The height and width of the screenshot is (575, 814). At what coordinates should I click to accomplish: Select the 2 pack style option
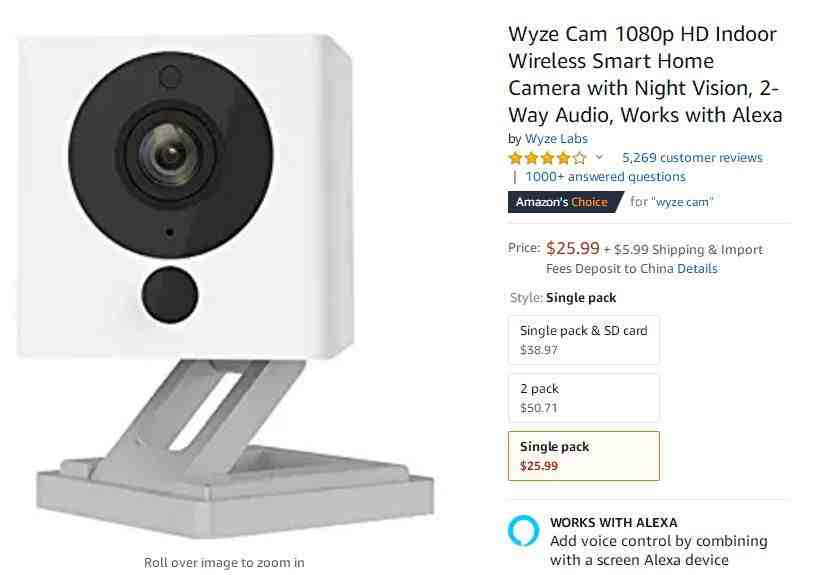coord(584,398)
